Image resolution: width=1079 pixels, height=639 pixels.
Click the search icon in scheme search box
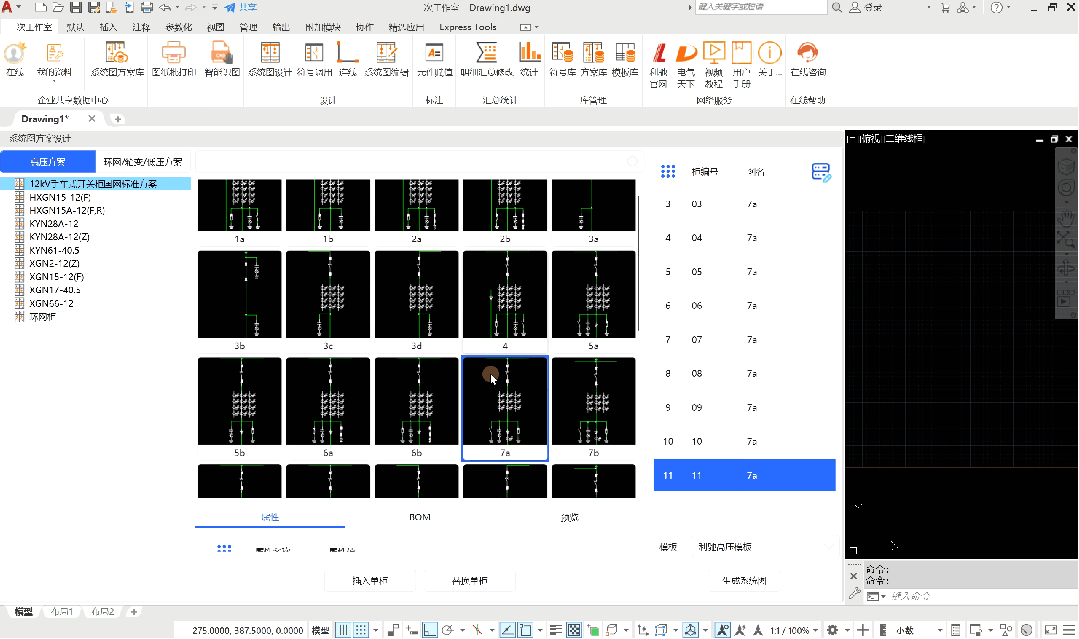point(632,162)
